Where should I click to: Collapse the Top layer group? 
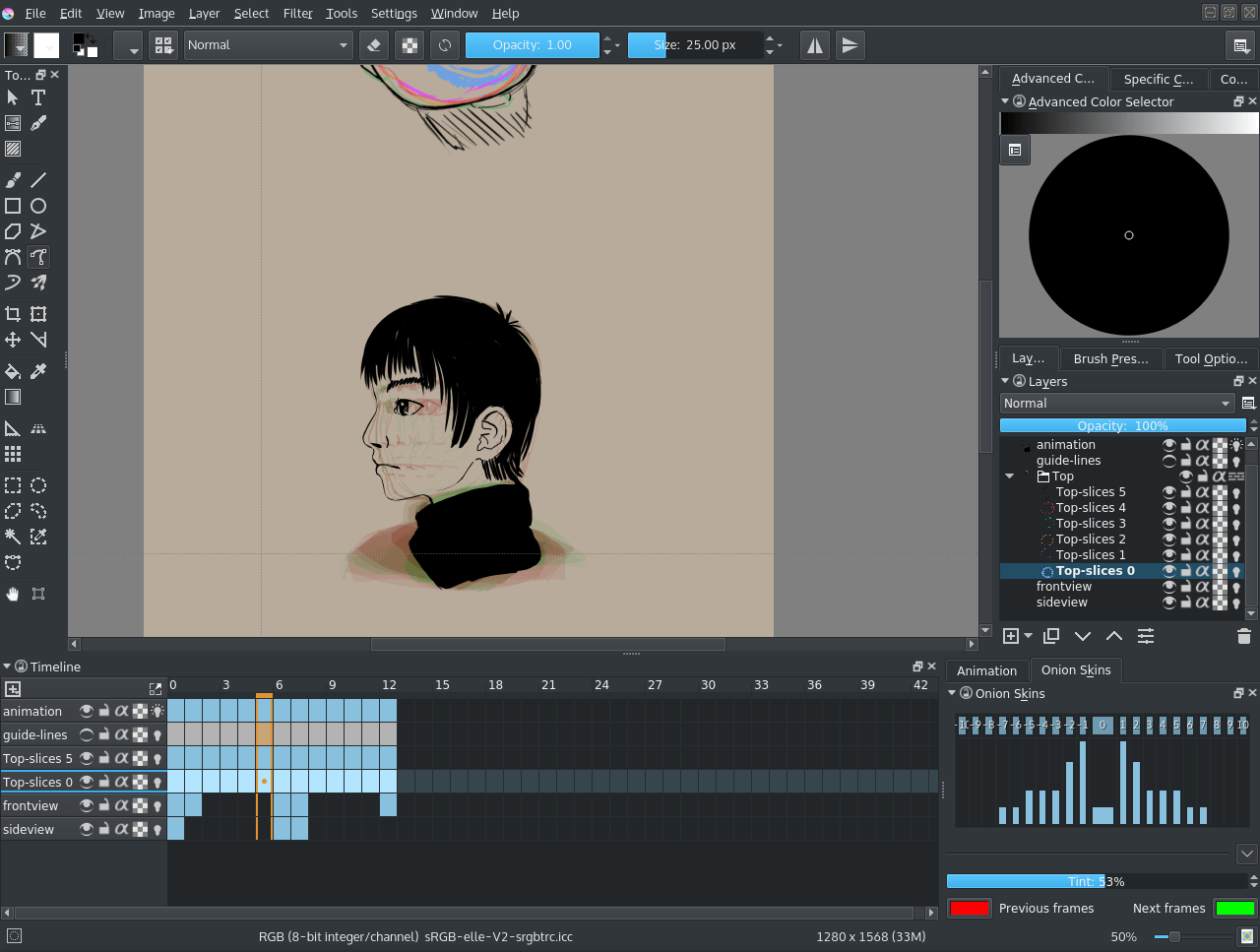click(x=1008, y=476)
